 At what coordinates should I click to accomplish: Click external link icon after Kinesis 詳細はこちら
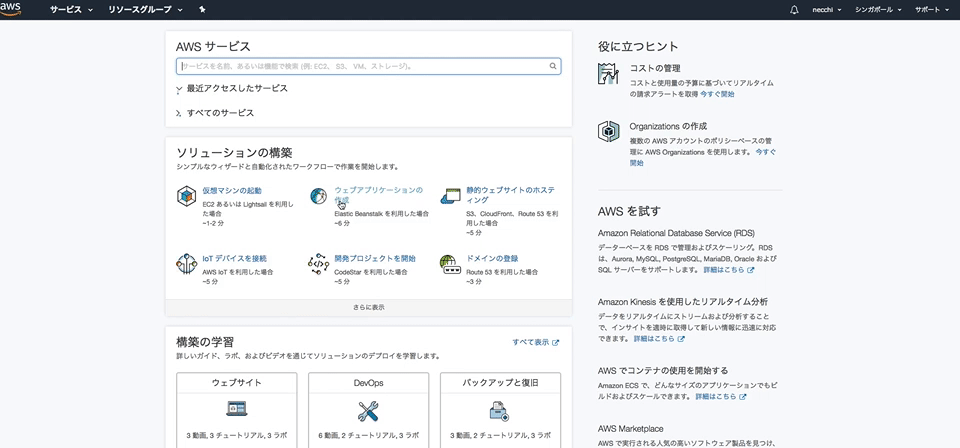pyautogui.click(x=681, y=339)
